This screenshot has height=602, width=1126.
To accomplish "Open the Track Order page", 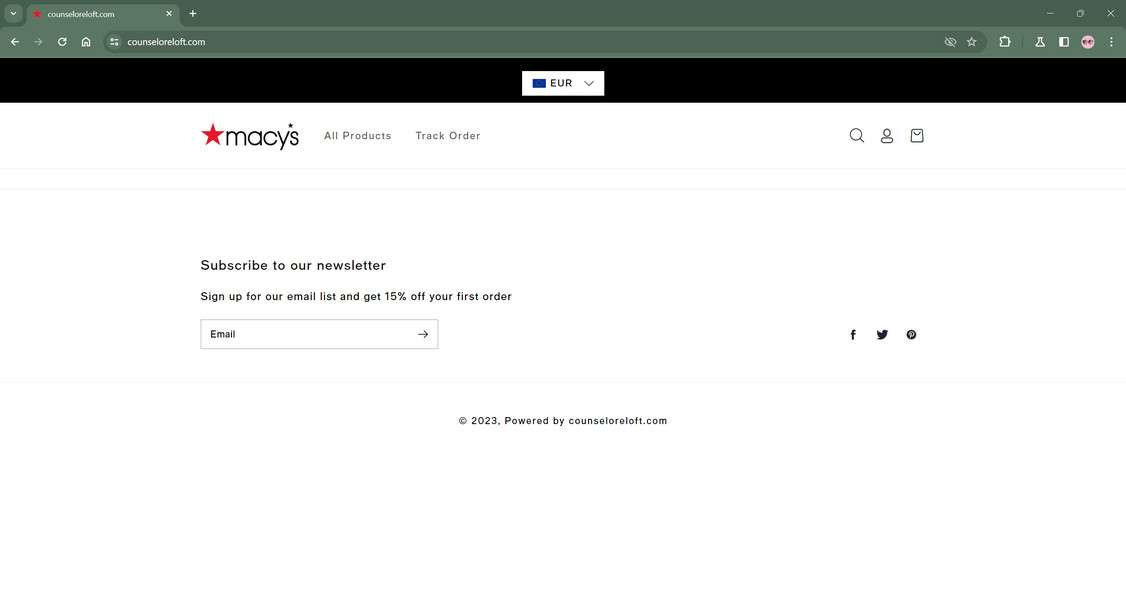I will pyautogui.click(x=448, y=135).
